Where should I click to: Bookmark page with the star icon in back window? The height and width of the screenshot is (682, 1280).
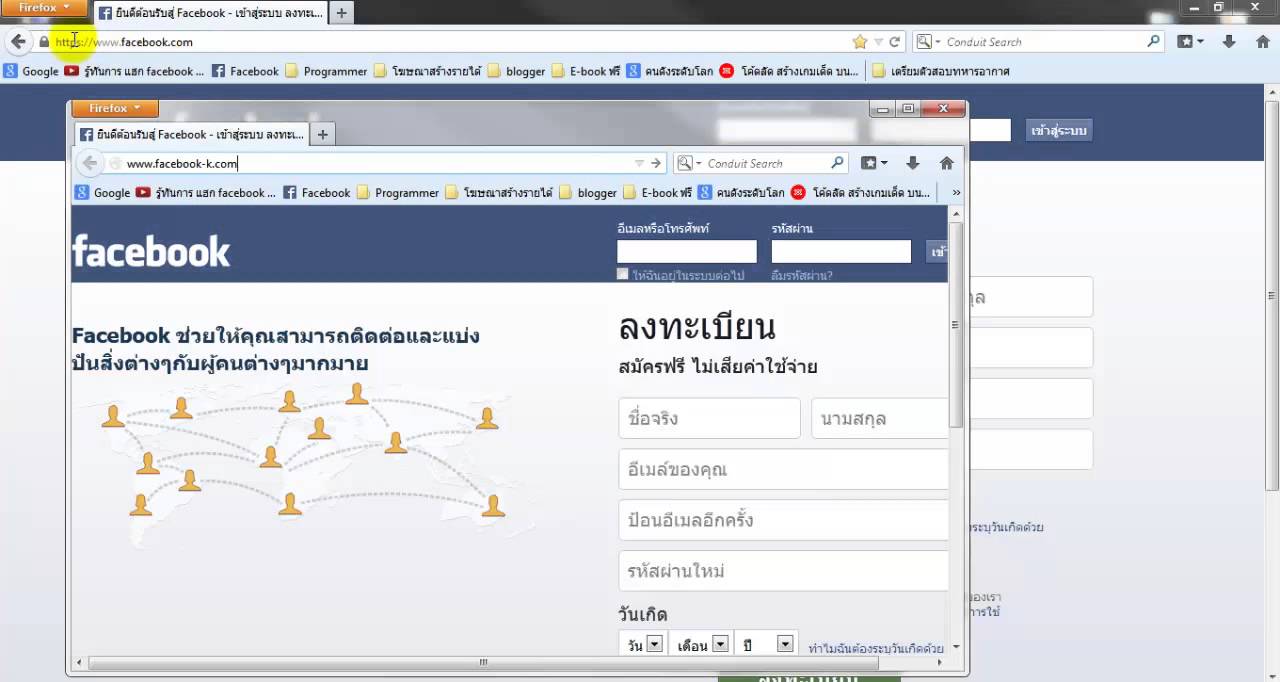860,42
